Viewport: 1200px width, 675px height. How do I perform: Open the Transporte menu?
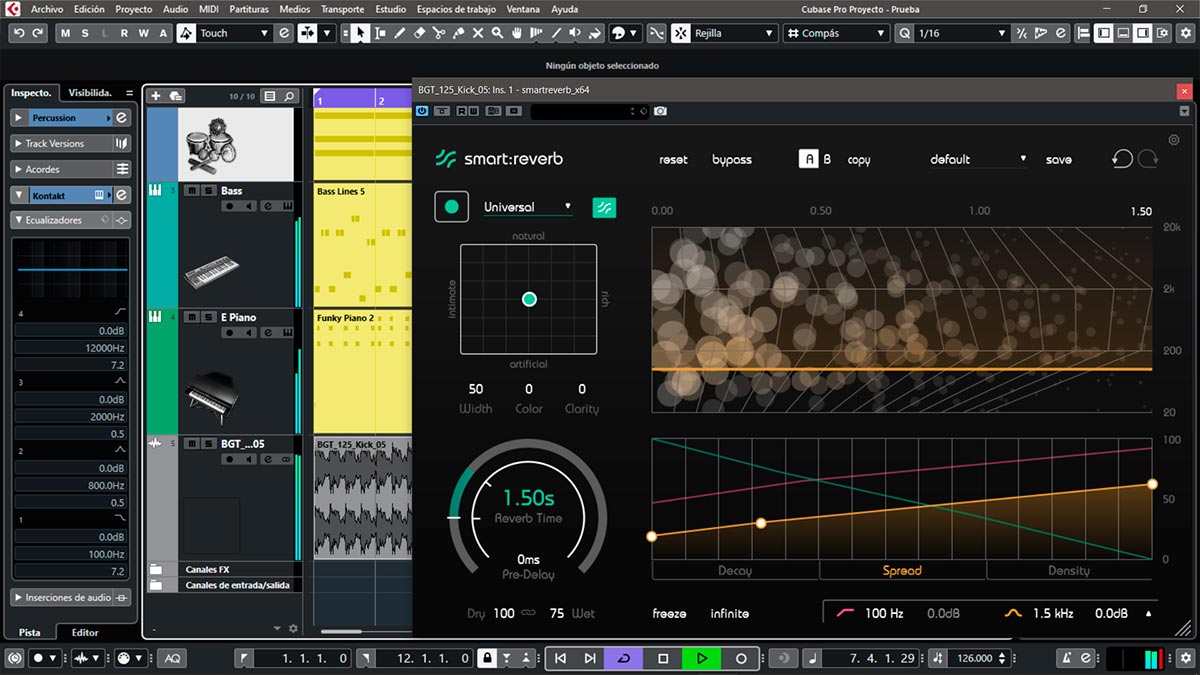[342, 8]
